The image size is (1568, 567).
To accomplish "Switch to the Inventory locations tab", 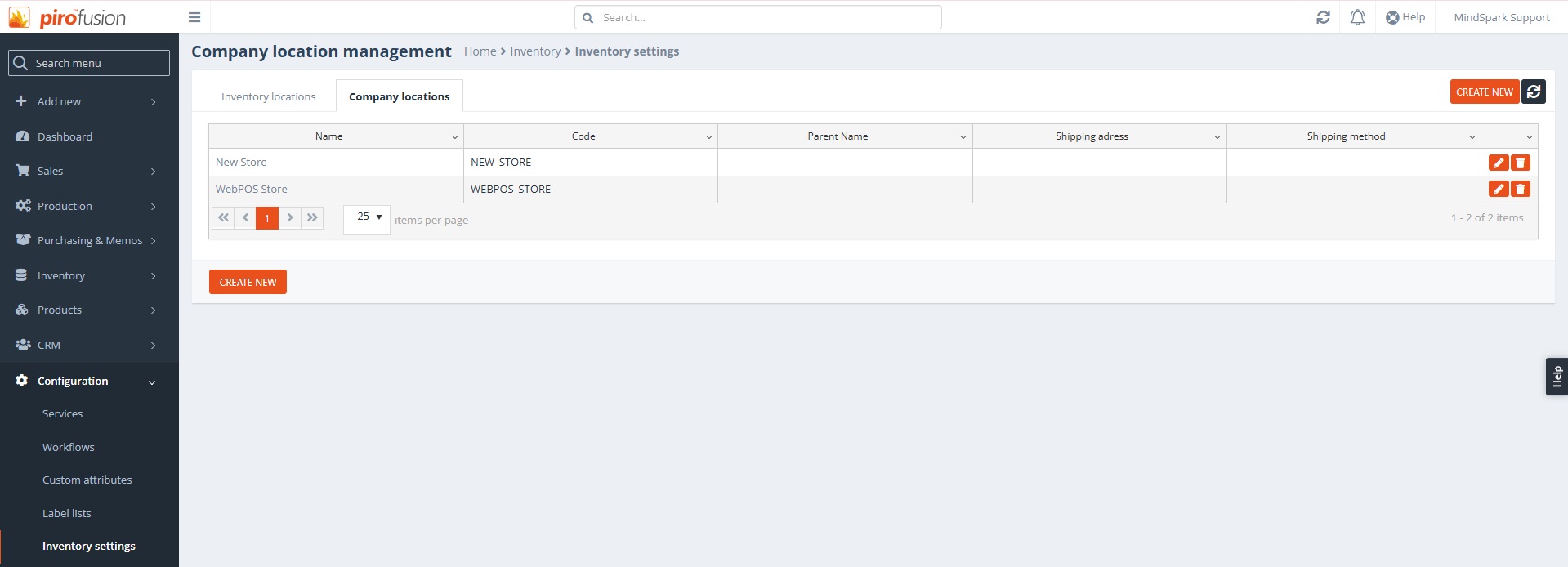I will [268, 96].
